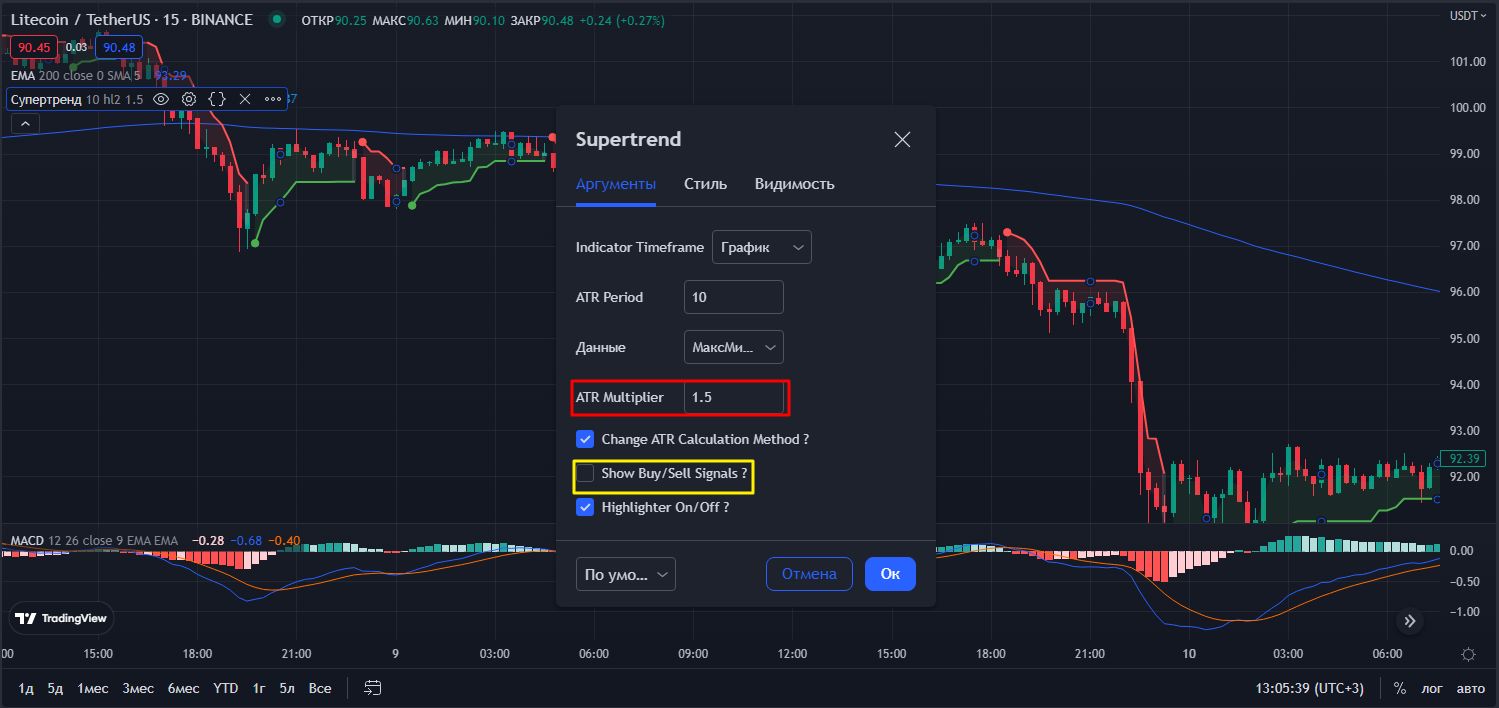Viewport: 1499px width, 708px height.
Task: Select the 1мес time range
Action: [x=93, y=688]
